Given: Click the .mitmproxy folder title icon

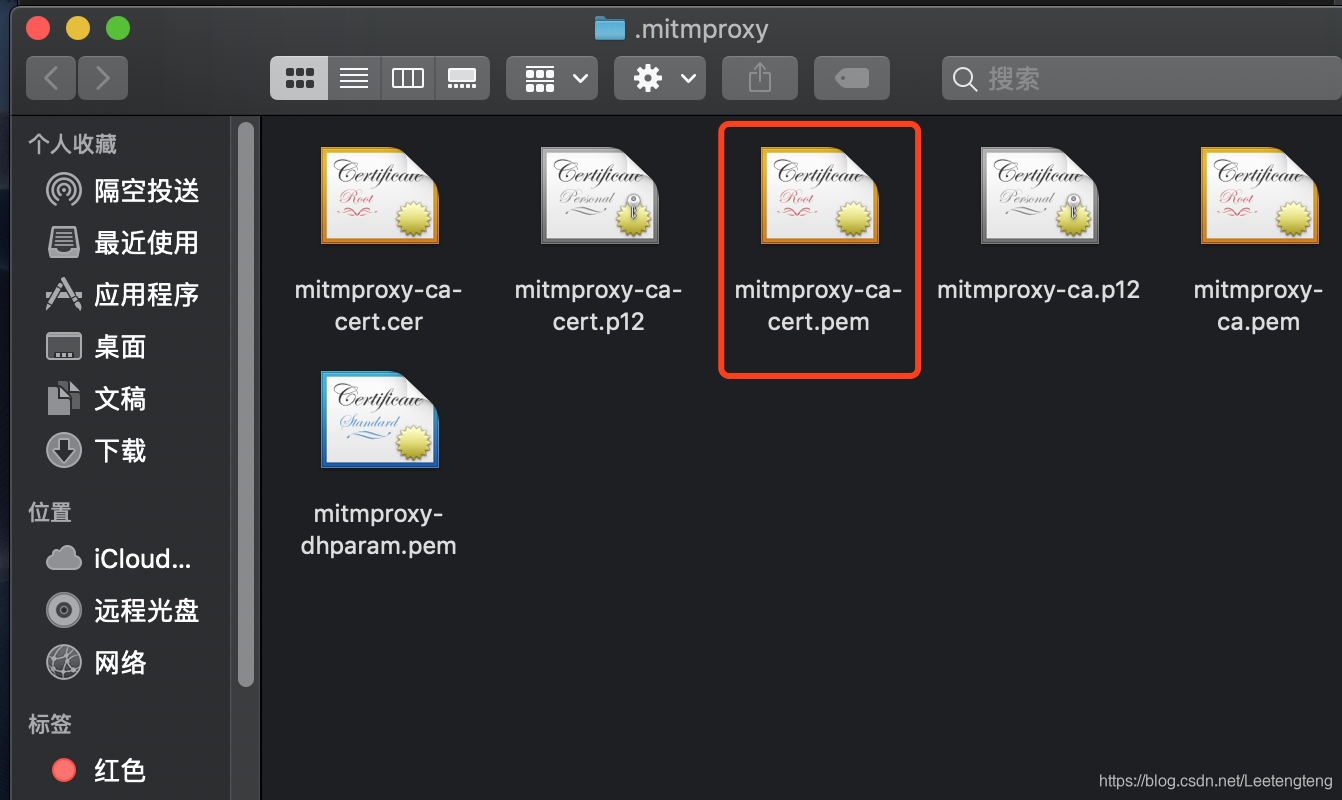Looking at the screenshot, I should pos(610,28).
